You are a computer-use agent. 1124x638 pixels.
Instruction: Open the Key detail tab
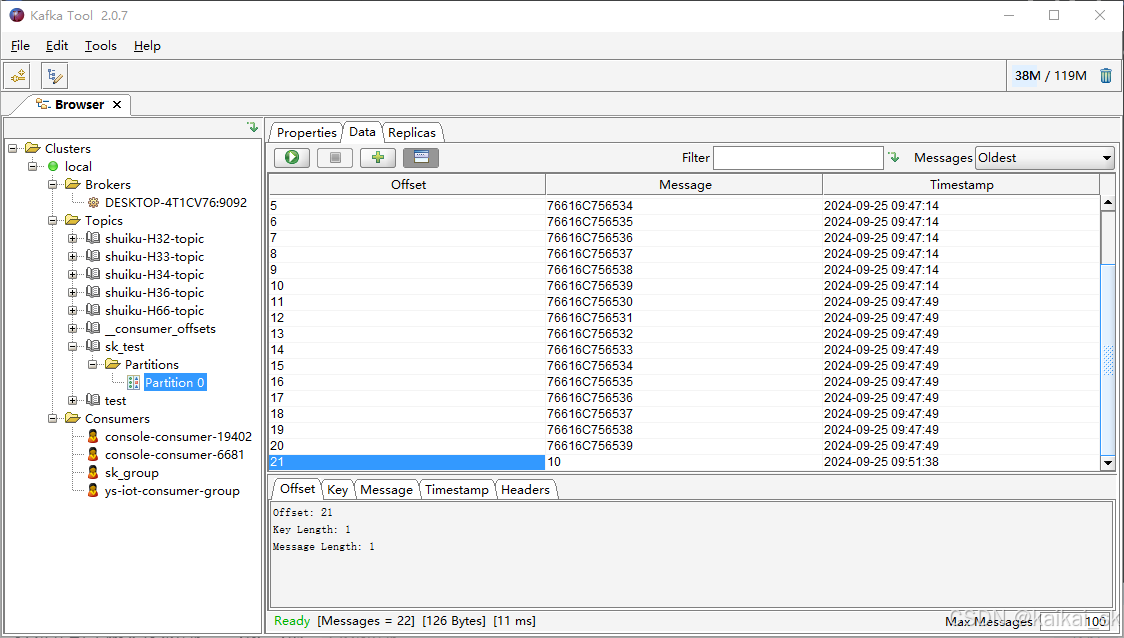337,490
